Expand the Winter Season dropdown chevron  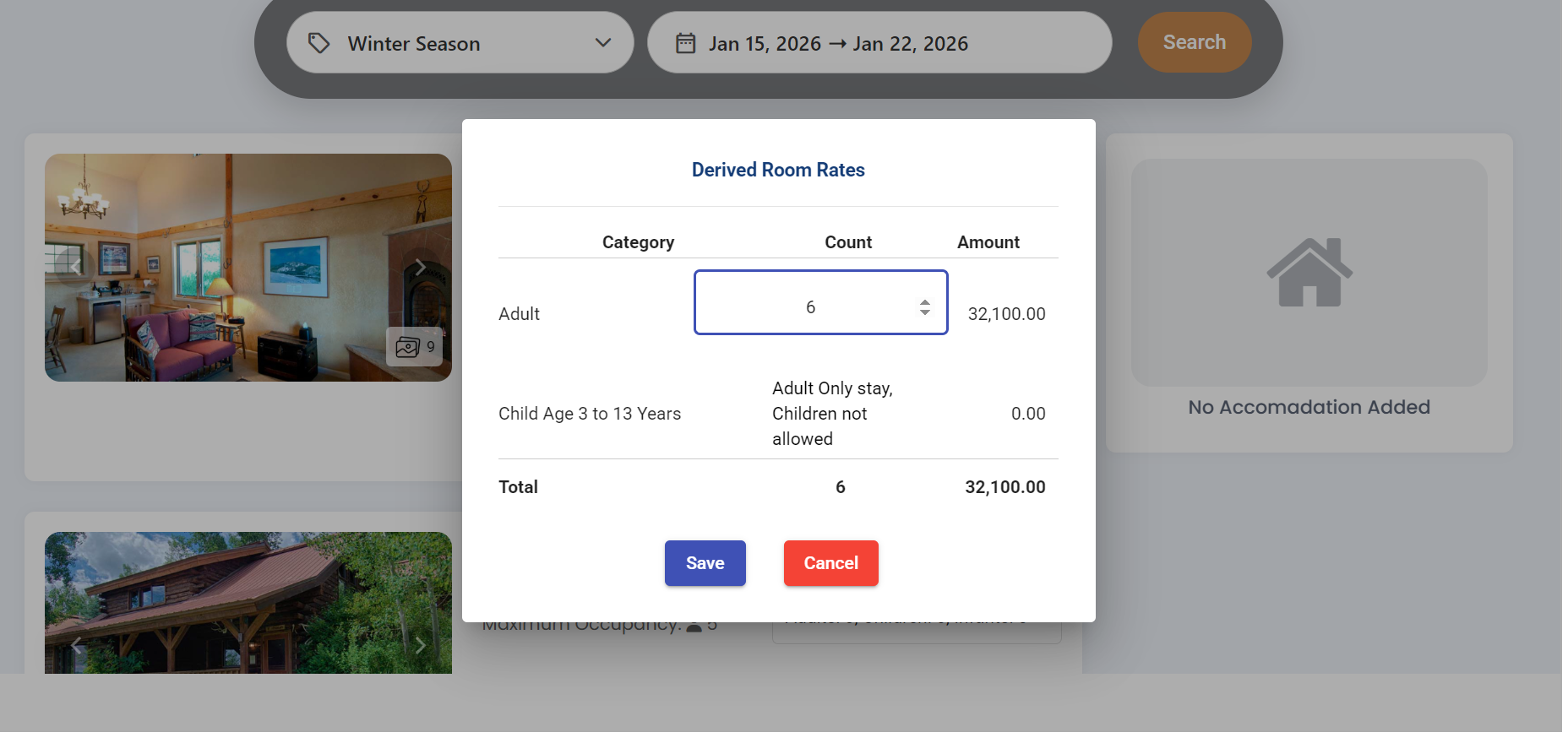pos(602,43)
